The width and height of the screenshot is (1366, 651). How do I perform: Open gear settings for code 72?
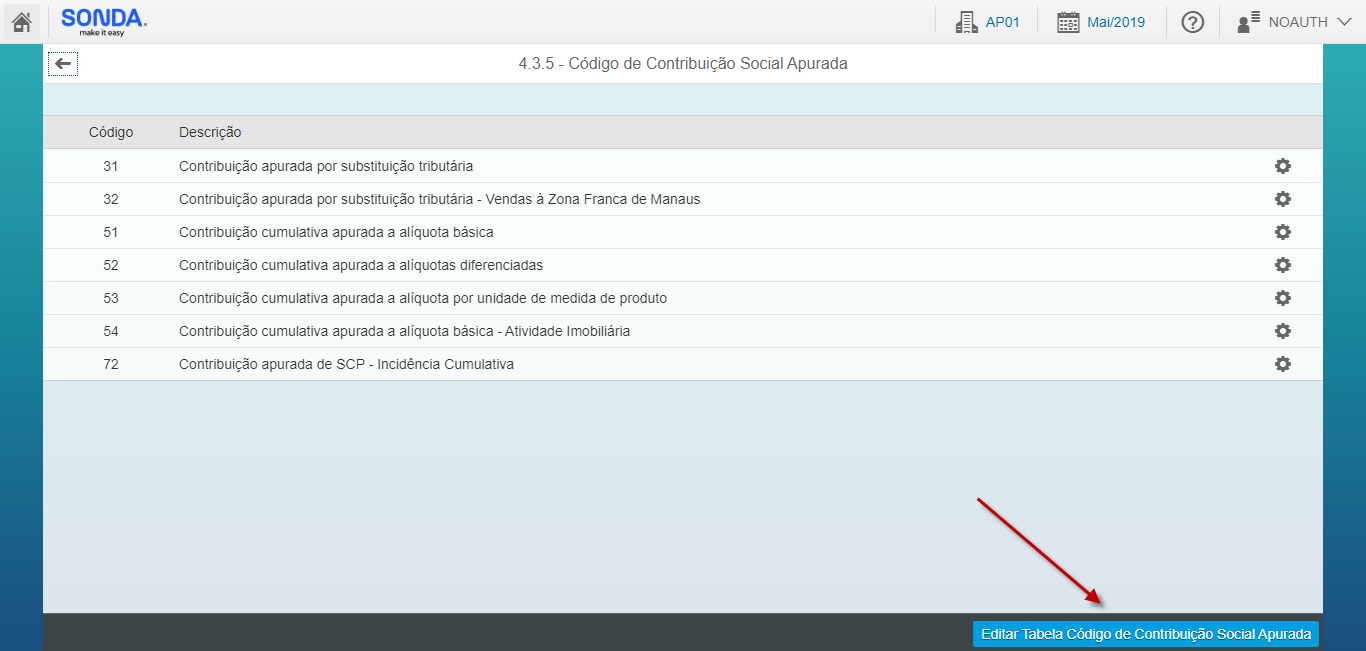tap(1283, 364)
